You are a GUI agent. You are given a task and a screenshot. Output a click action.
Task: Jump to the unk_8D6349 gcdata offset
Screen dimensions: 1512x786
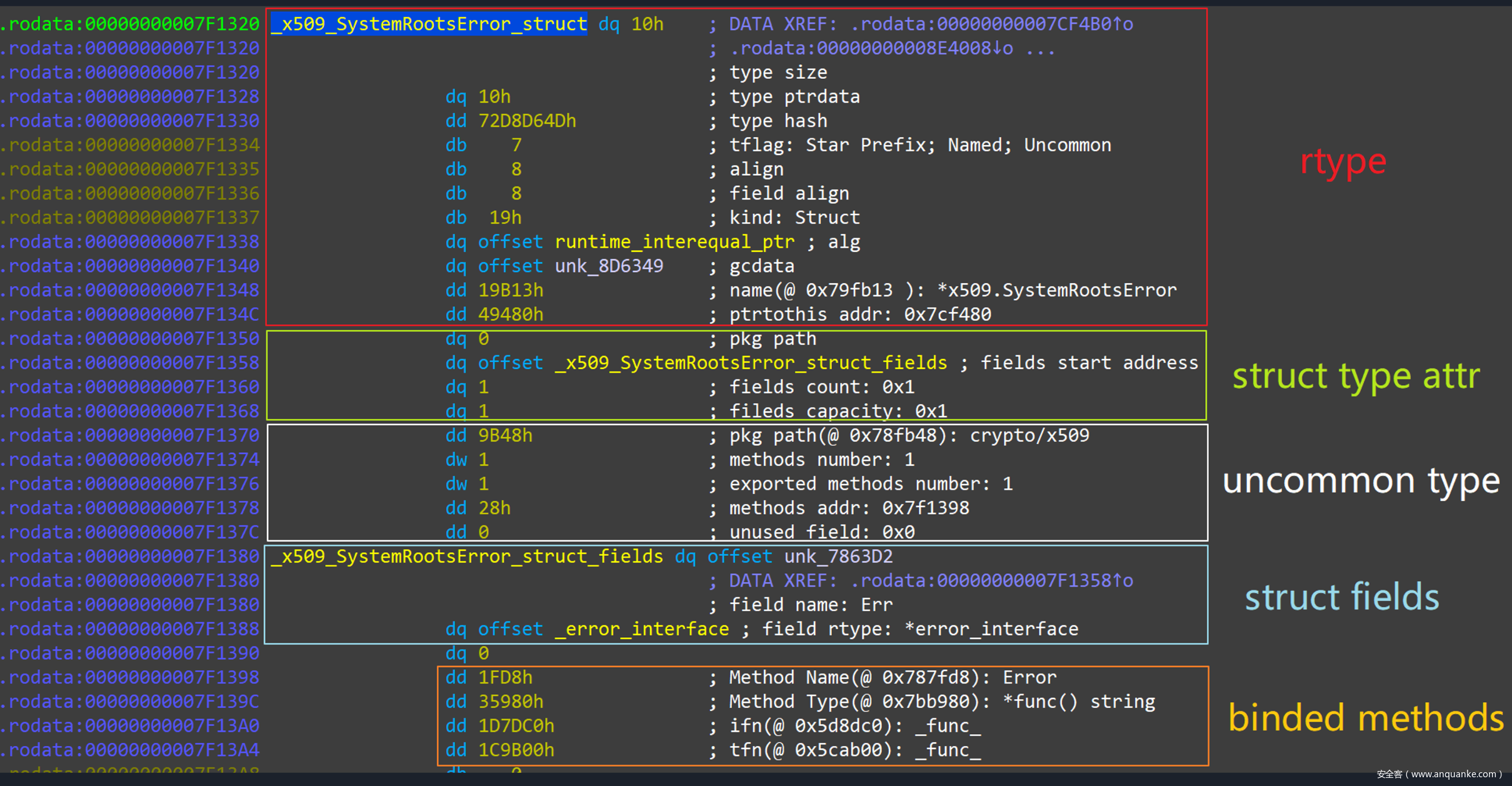[x=608, y=266]
